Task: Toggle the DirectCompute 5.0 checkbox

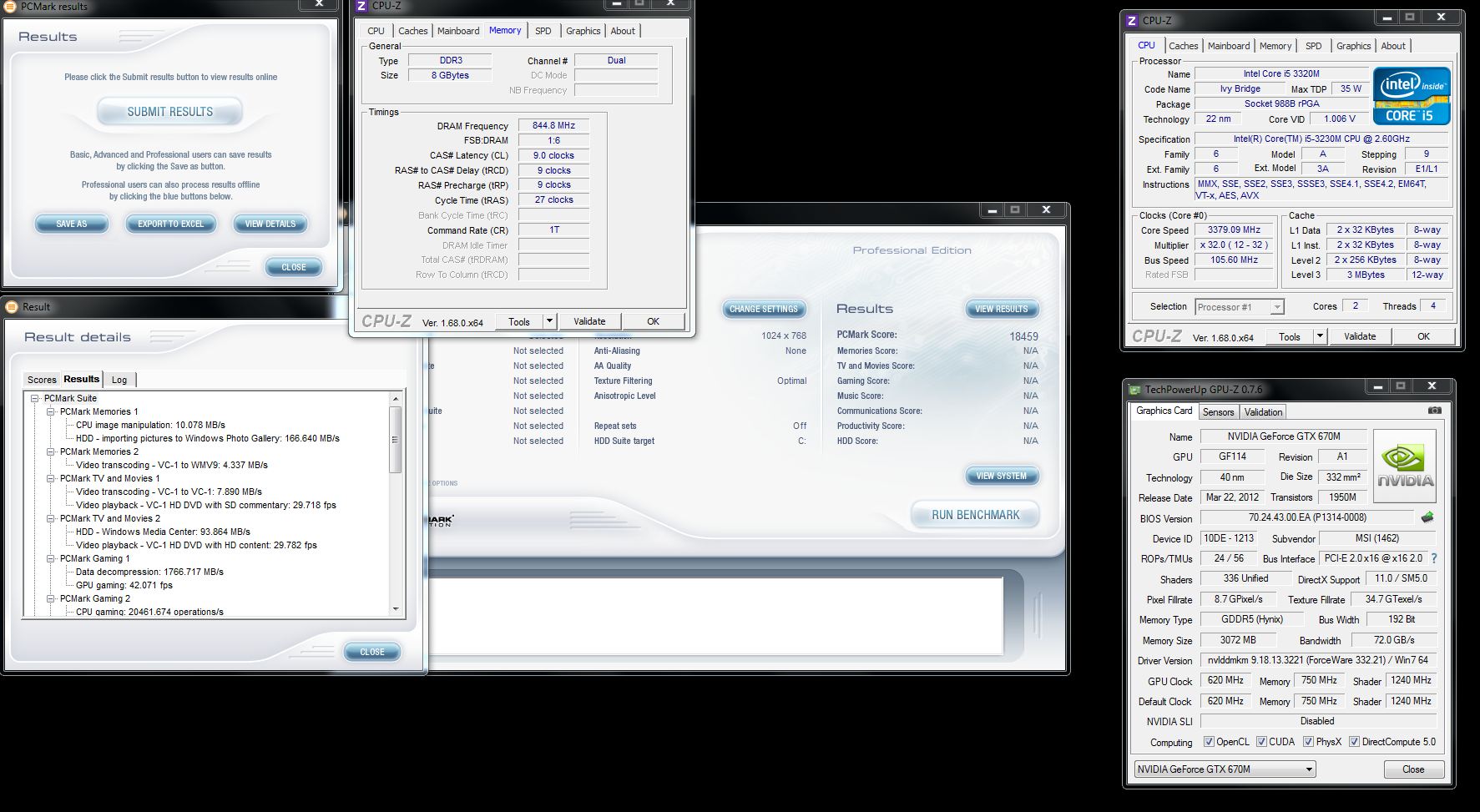Action: click(x=1354, y=742)
